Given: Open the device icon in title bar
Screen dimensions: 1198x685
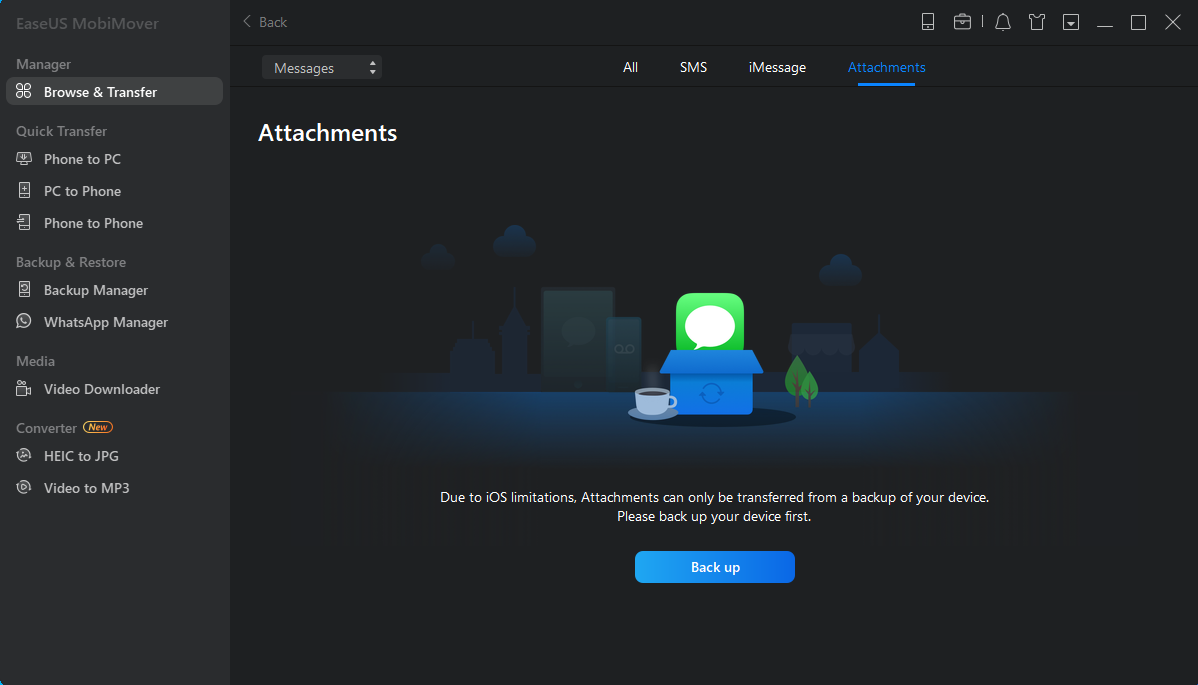Looking at the screenshot, I should pyautogui.click(x=928, y=22).
